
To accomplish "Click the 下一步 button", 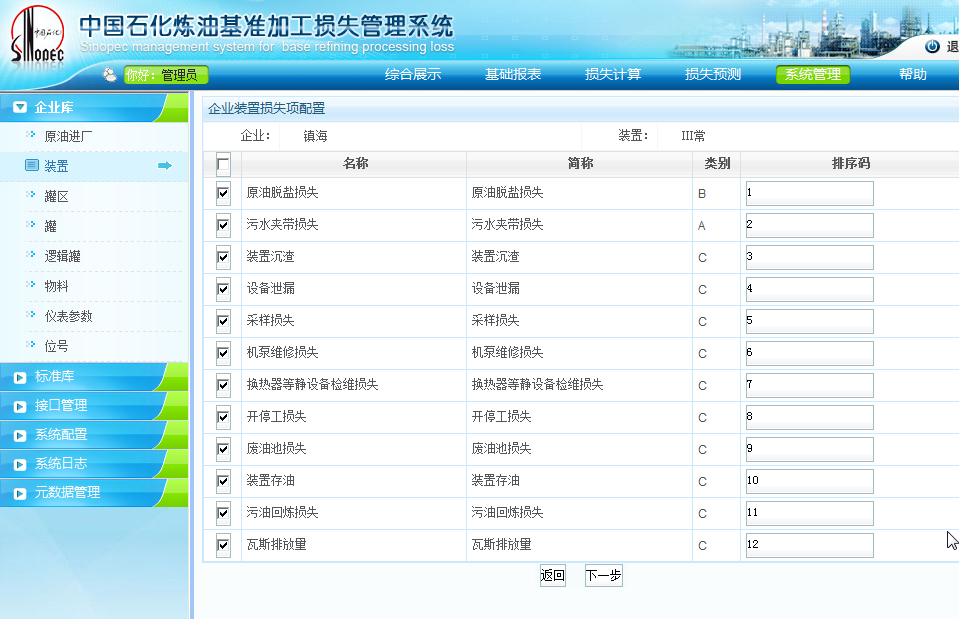I will click(x=604, y=576).
